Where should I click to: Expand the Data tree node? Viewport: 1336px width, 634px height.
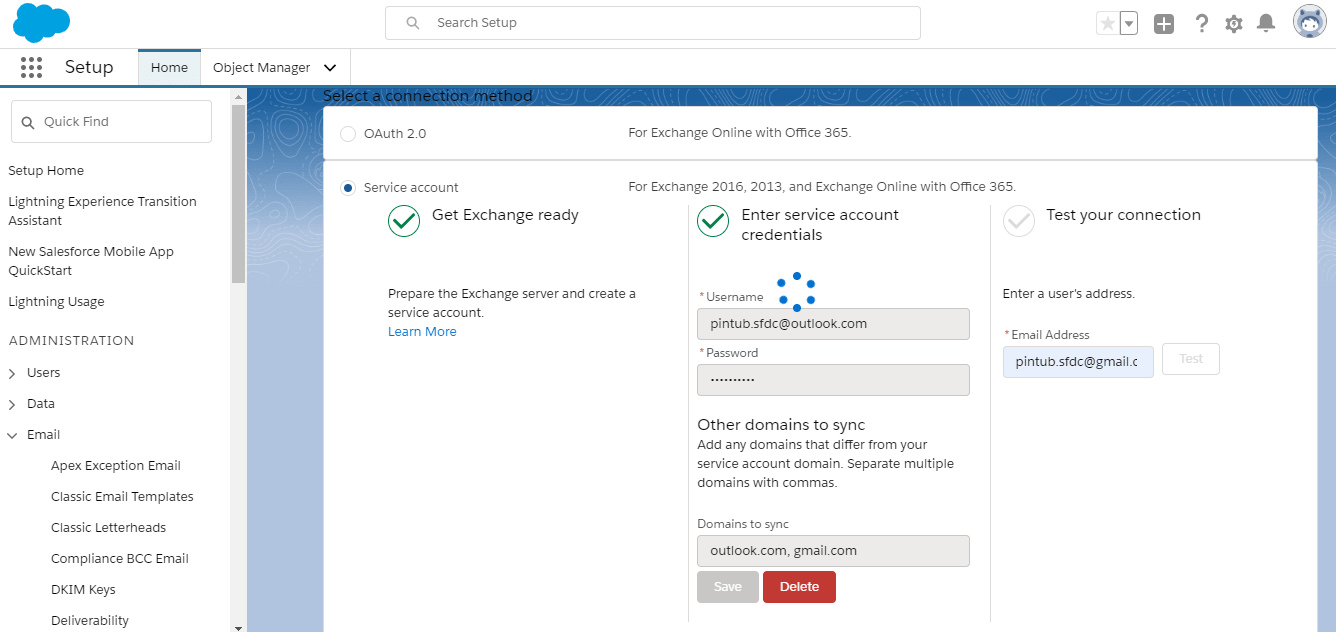pos(12,404)
